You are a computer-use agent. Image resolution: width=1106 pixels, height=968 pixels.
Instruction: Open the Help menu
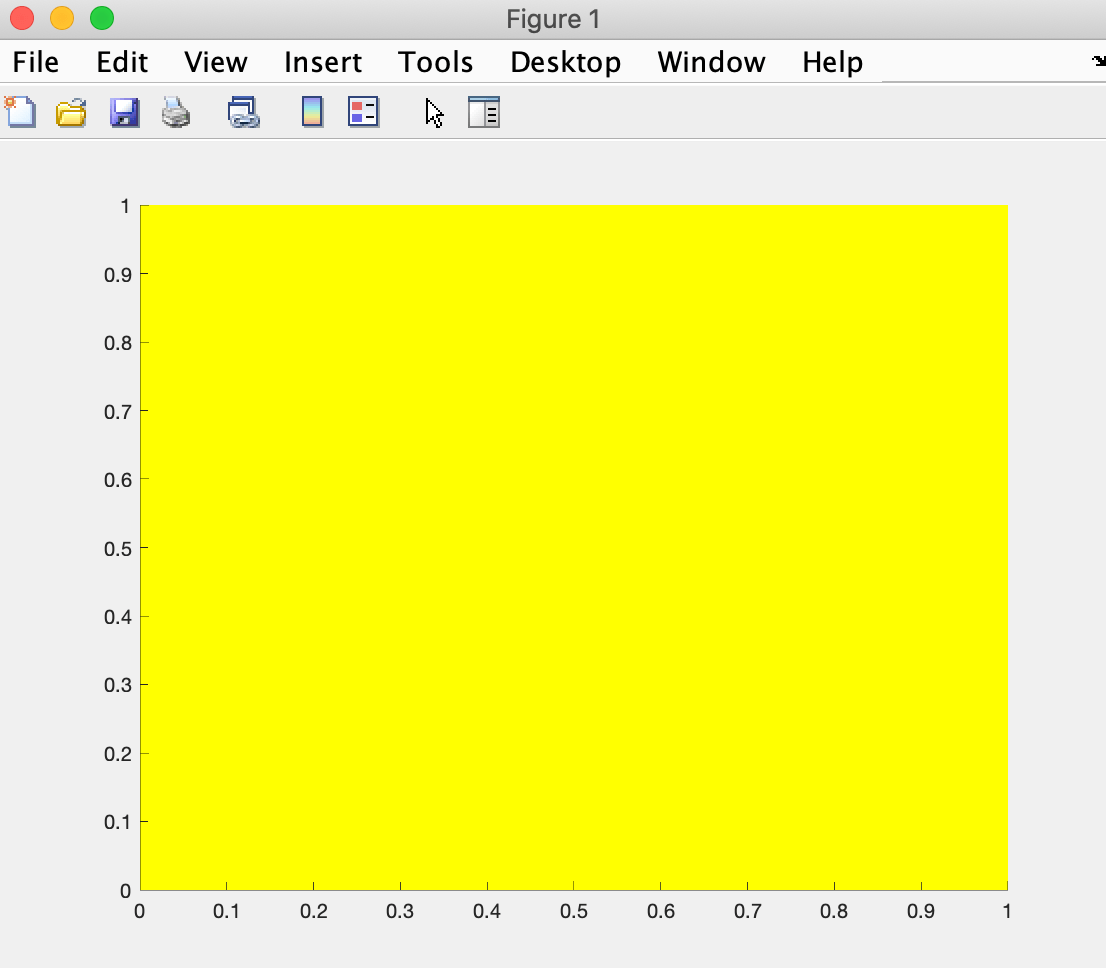point(831,61)
